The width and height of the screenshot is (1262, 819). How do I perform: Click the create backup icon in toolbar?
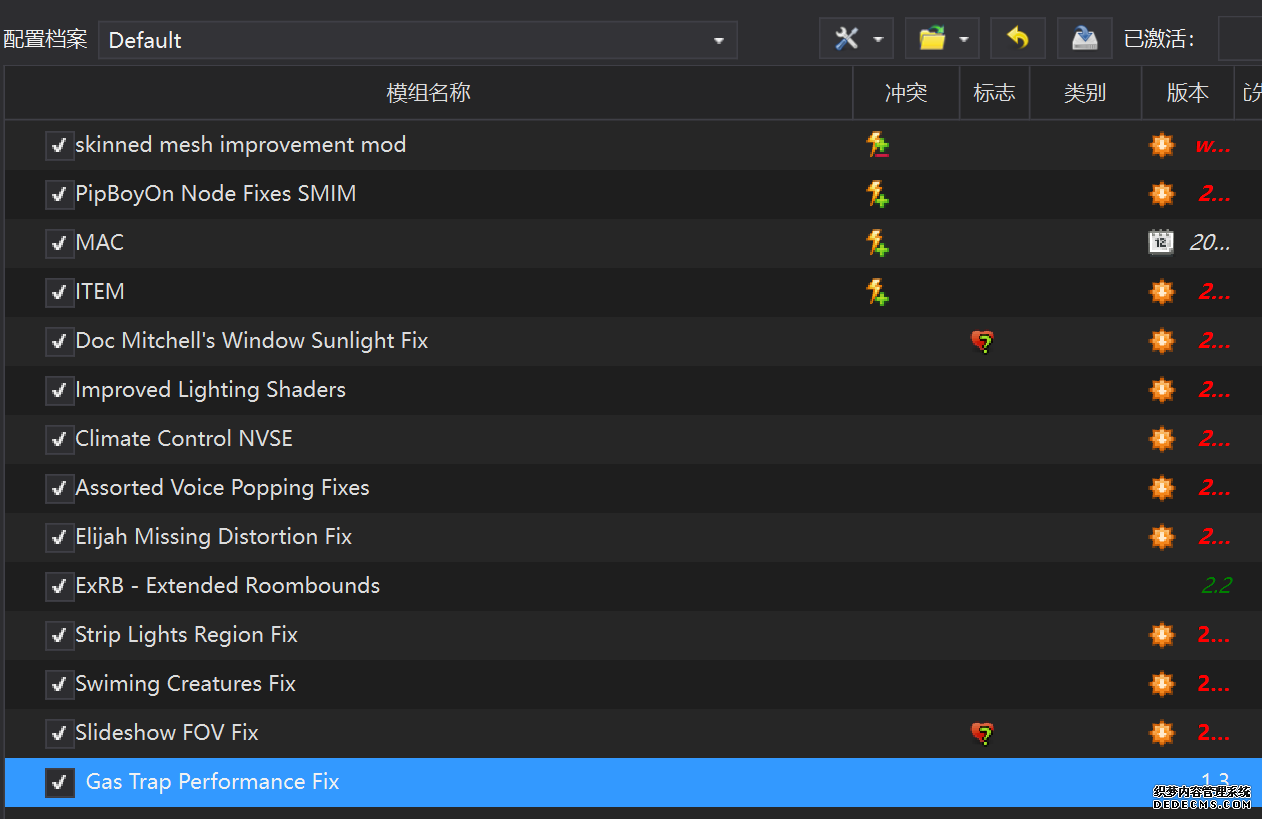[1084, 39]
